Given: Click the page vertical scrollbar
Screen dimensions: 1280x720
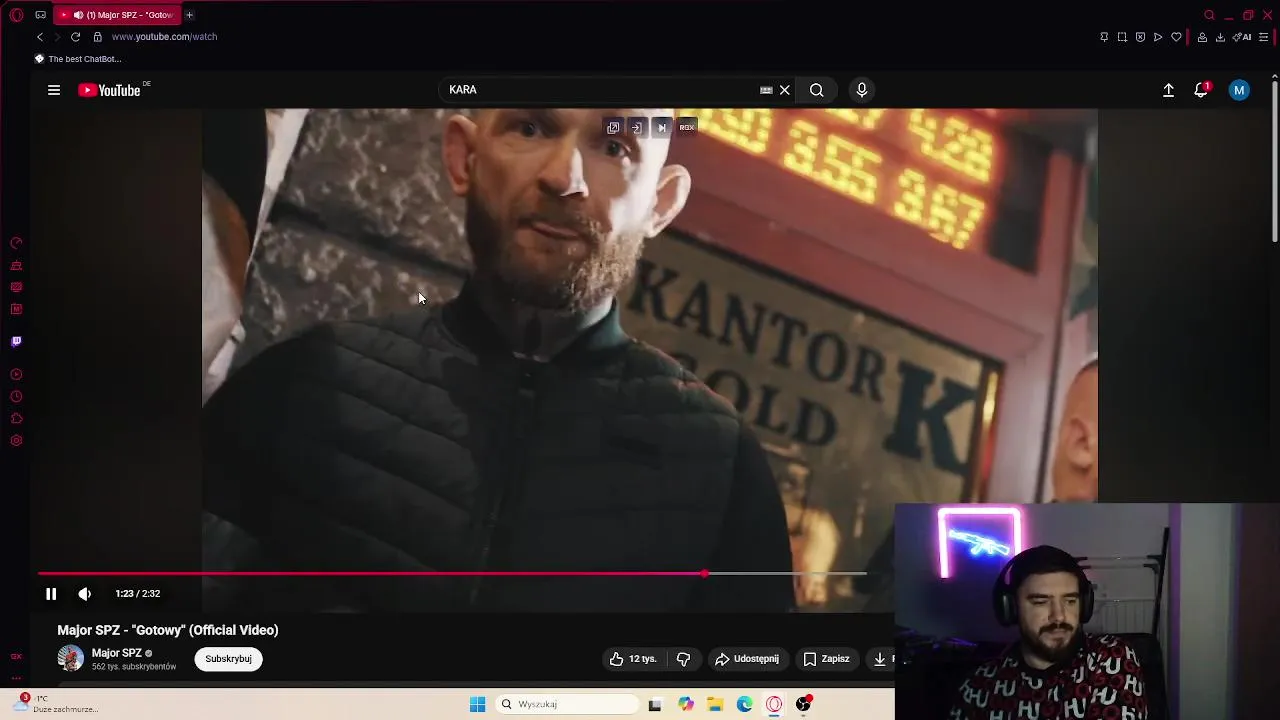Looking at the screenshot, I should pyautogui.click(x=1275, y=160).
